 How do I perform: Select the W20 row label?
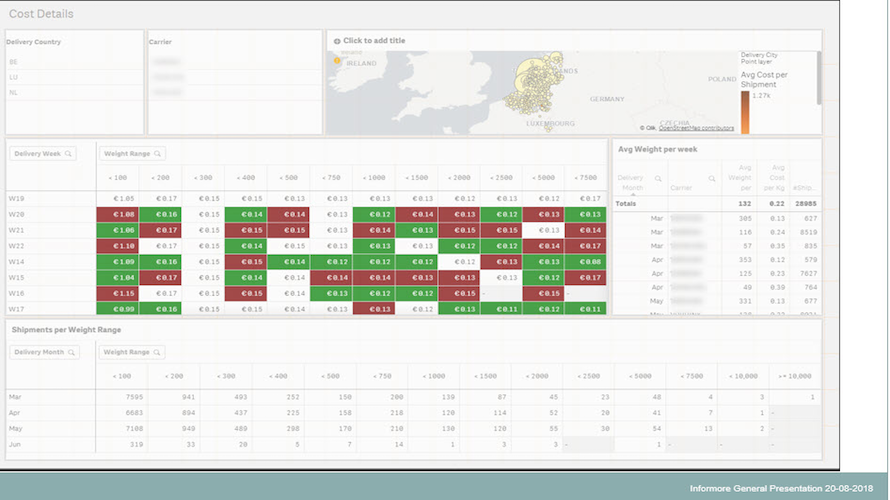click(16, 215)
